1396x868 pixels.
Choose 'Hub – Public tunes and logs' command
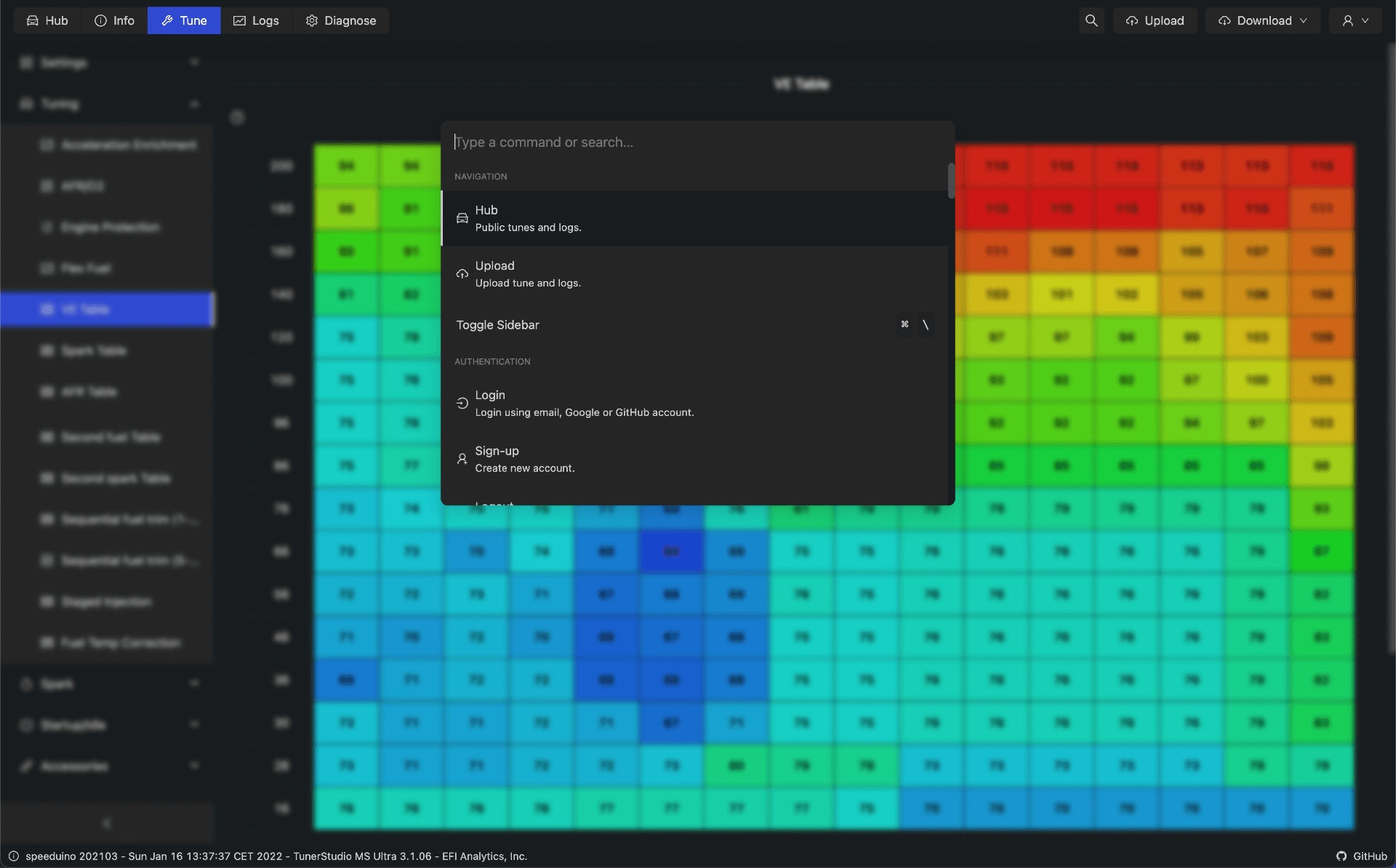(x=695, y=218)
